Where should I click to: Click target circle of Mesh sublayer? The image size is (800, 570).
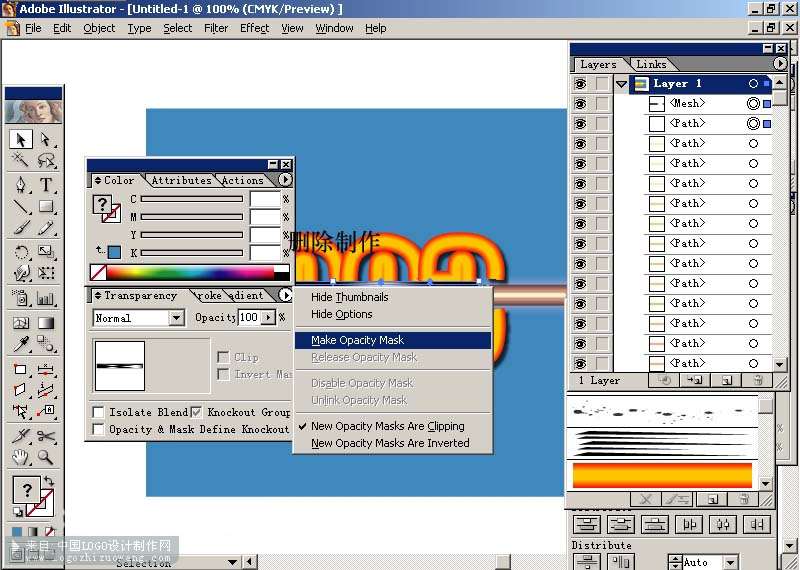[x=753, y=104]
